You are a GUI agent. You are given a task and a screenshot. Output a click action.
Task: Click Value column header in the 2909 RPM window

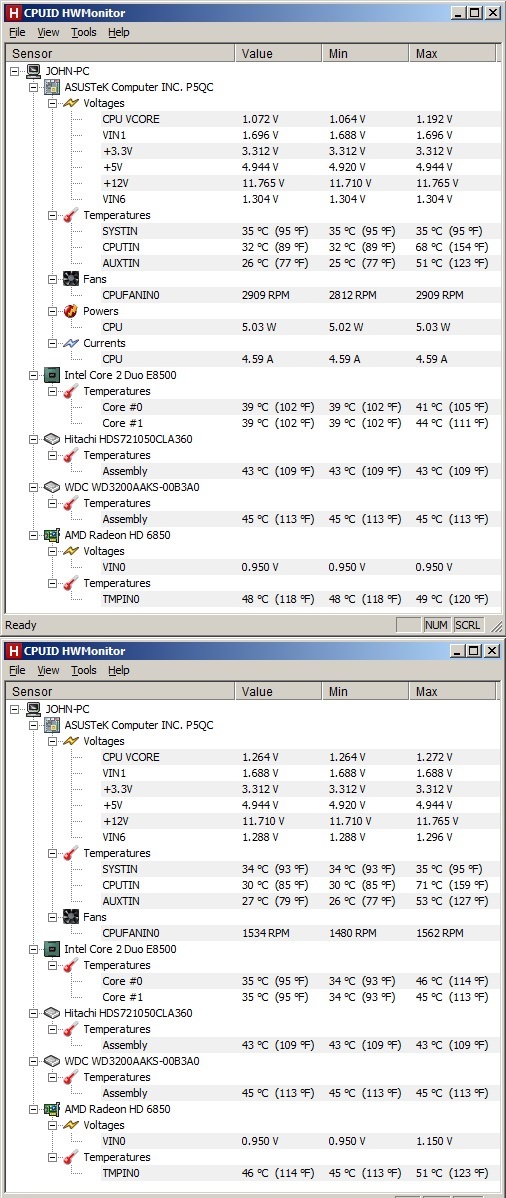coord(278,53)
